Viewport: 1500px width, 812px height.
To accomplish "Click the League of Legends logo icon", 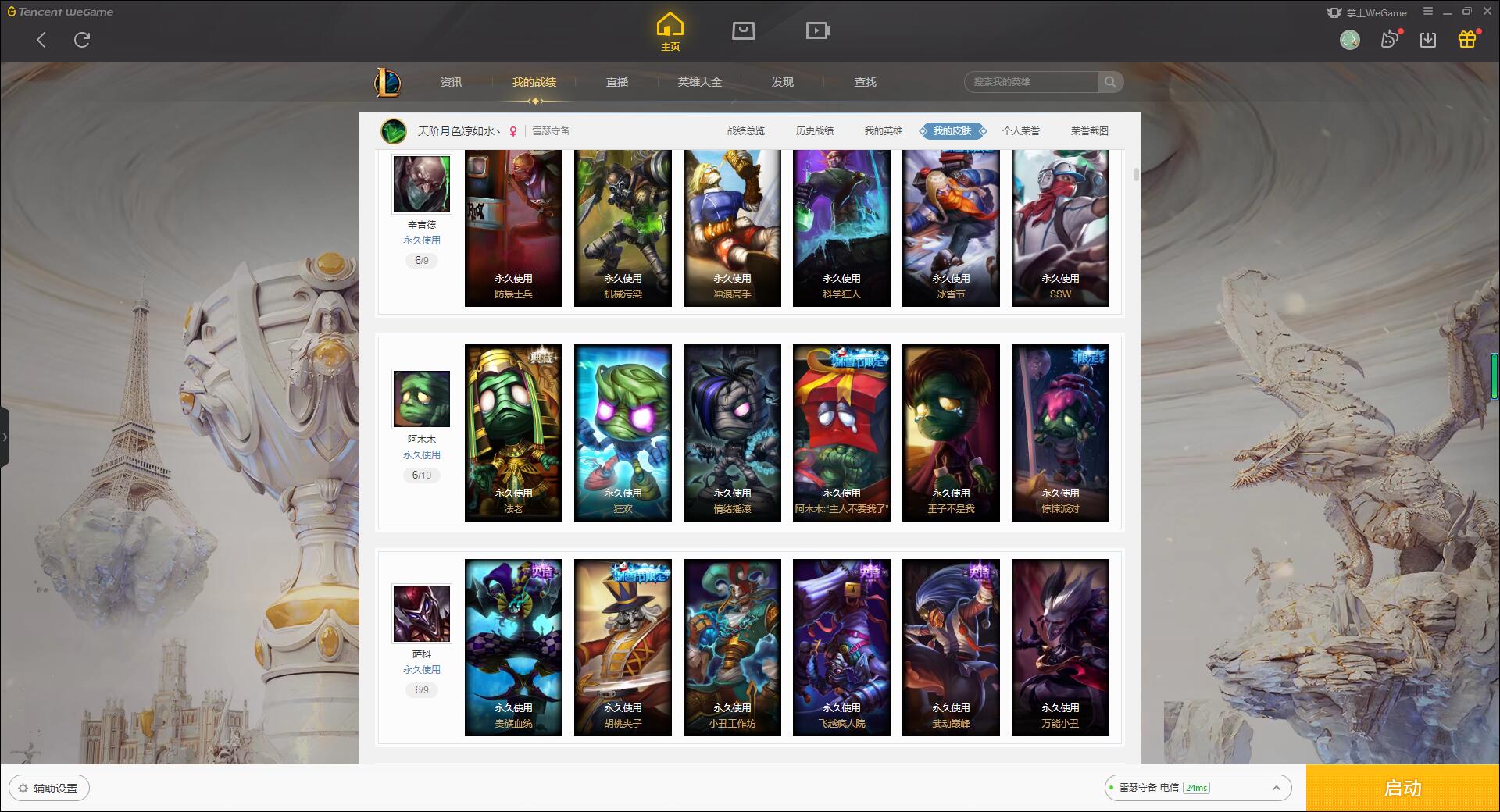I will coord(387,82).
